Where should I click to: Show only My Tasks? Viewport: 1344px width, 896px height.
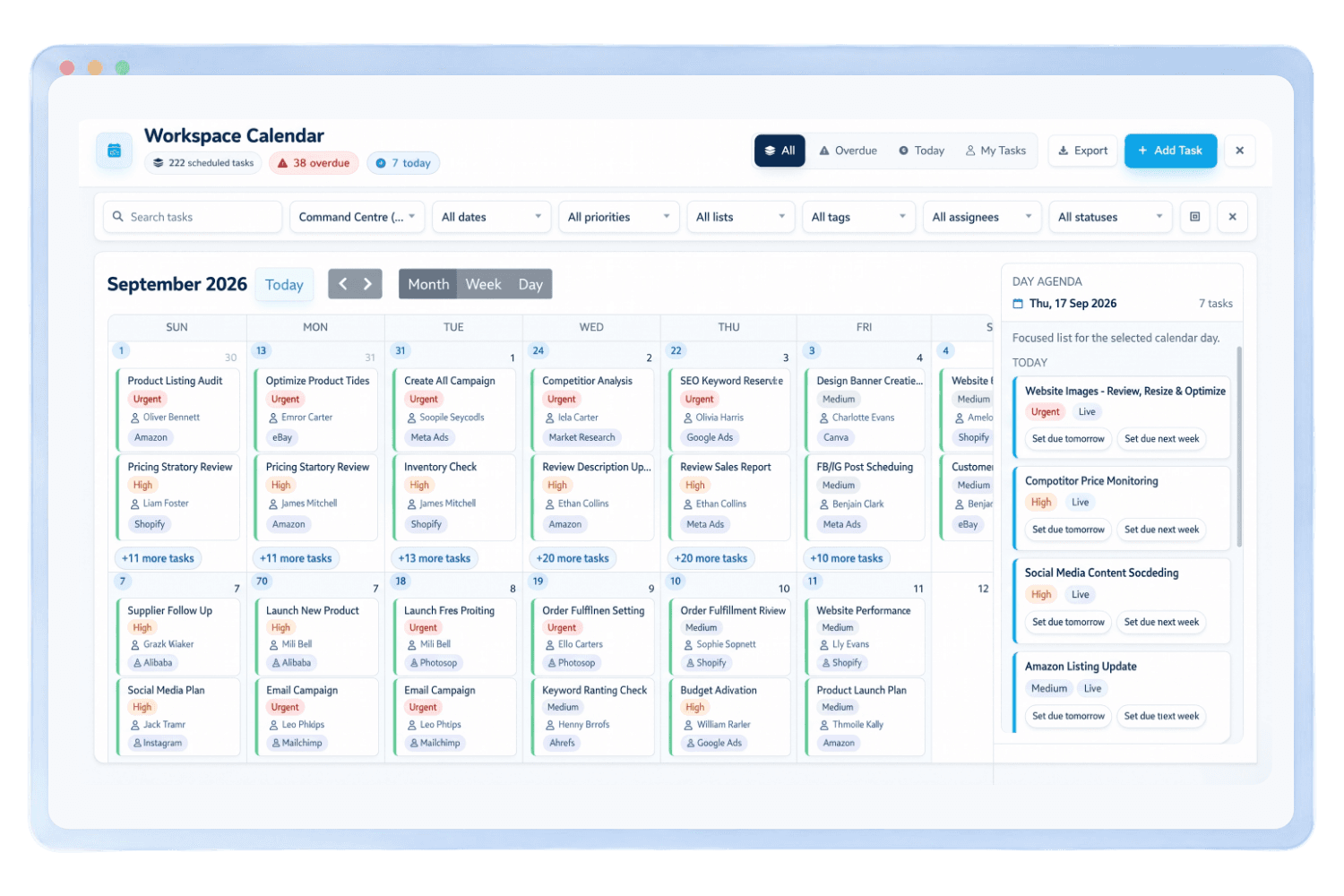(995, 151)
